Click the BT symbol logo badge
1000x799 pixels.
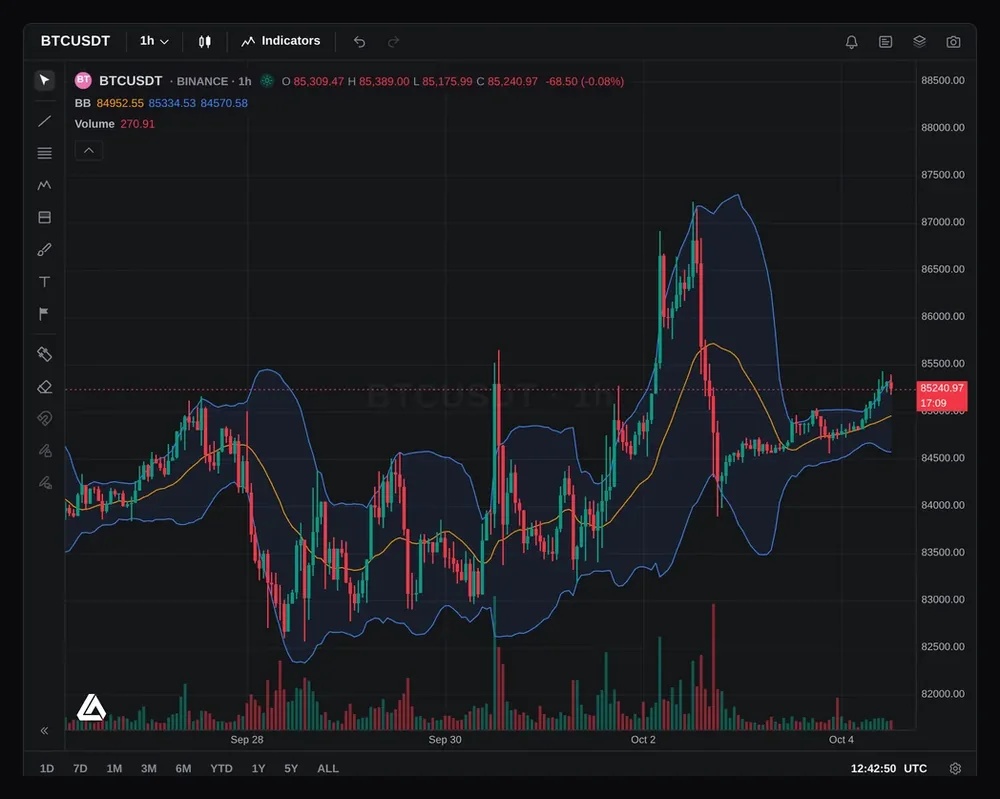pyautogui.click(x=83, y=80)
